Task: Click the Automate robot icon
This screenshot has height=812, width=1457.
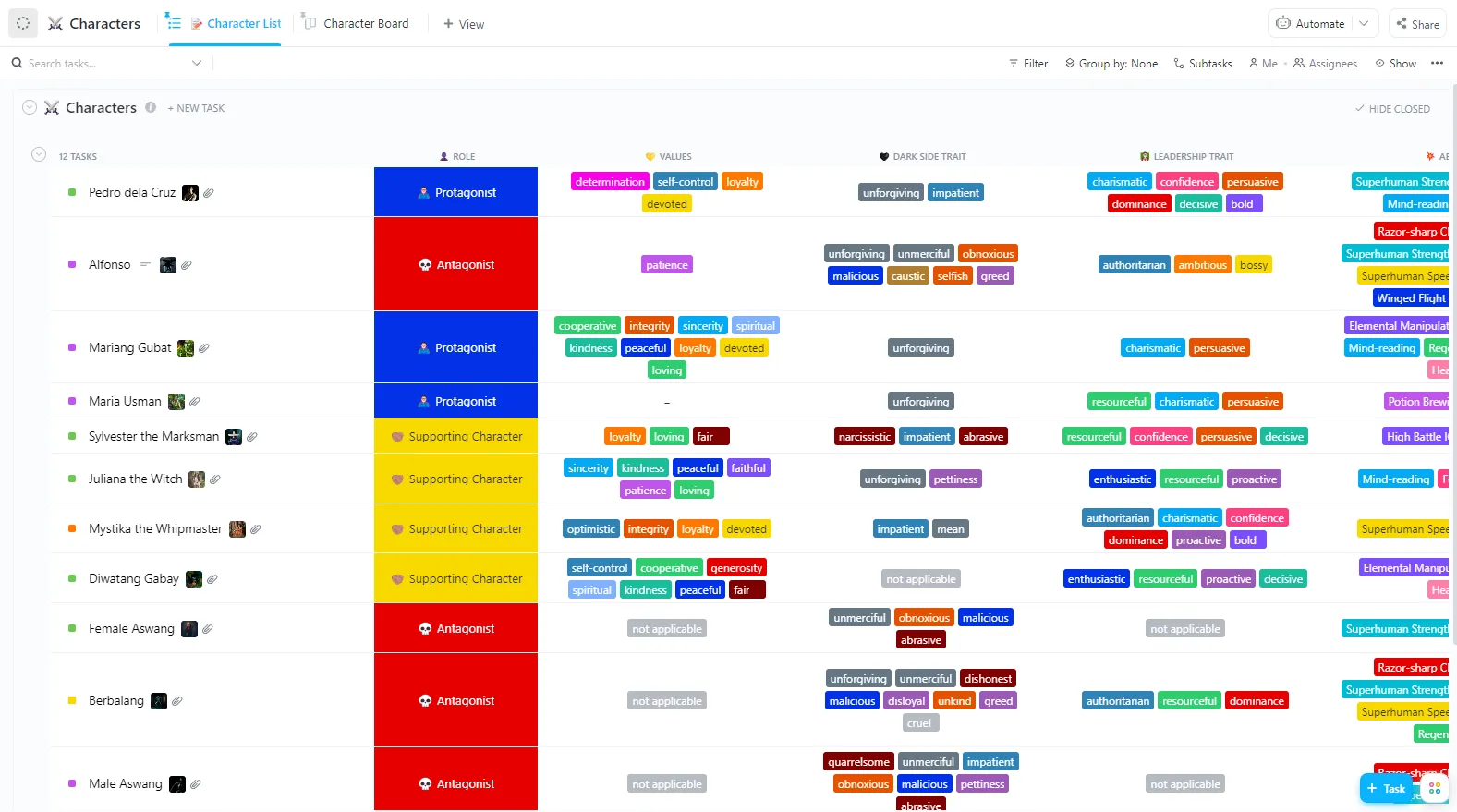Action: (1283, 23)
